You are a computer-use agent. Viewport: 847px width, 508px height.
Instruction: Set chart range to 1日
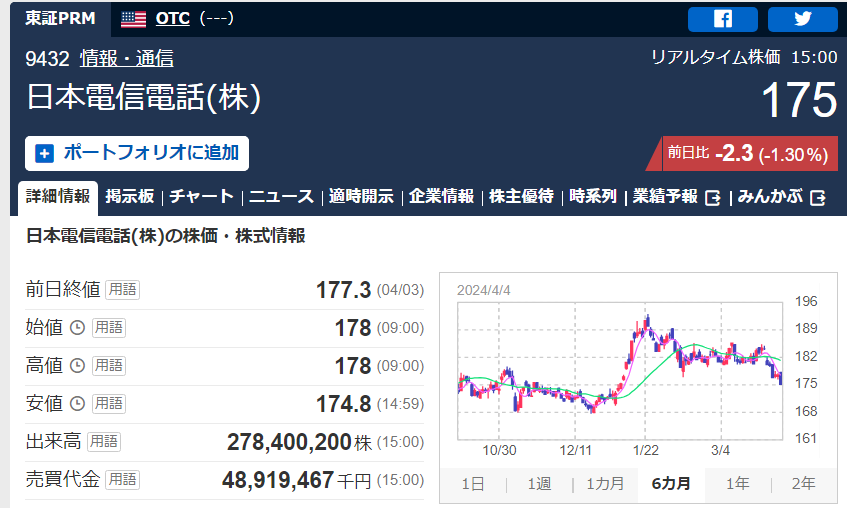tap(473, 484)
